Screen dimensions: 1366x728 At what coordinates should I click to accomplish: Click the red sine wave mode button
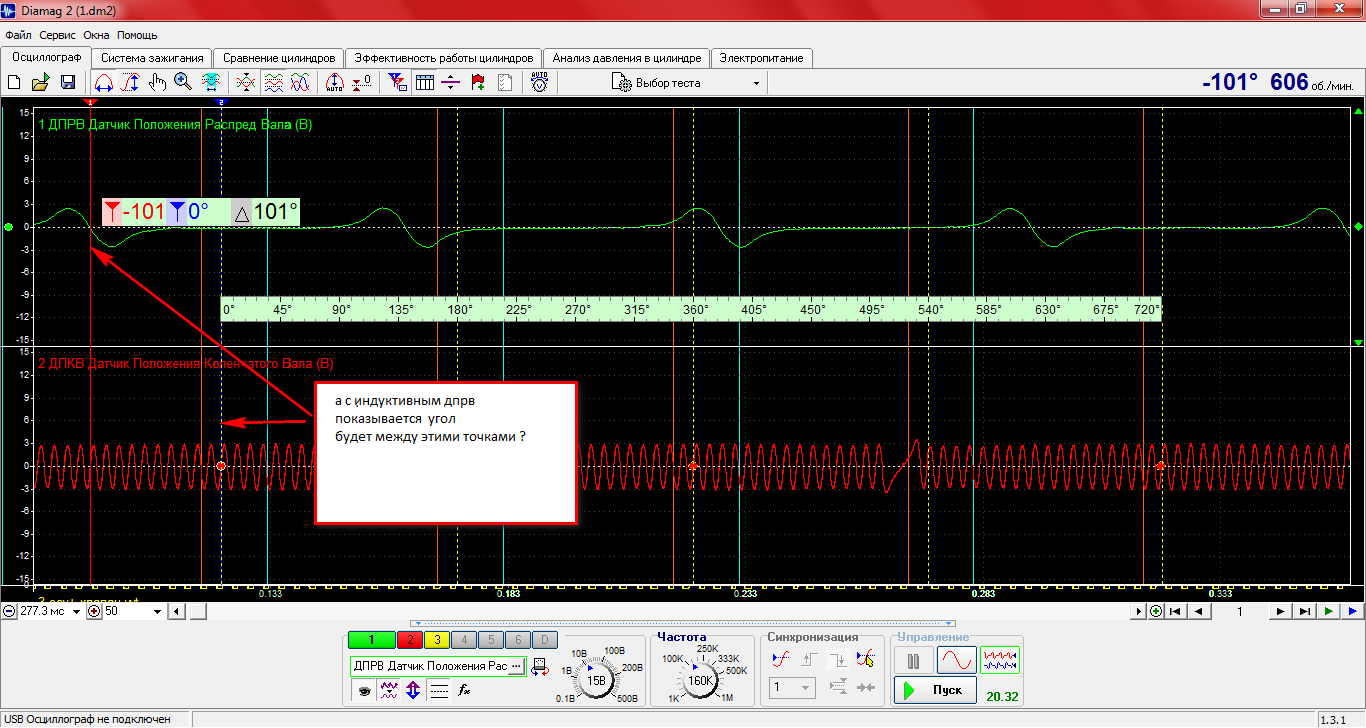pos(956,661)
